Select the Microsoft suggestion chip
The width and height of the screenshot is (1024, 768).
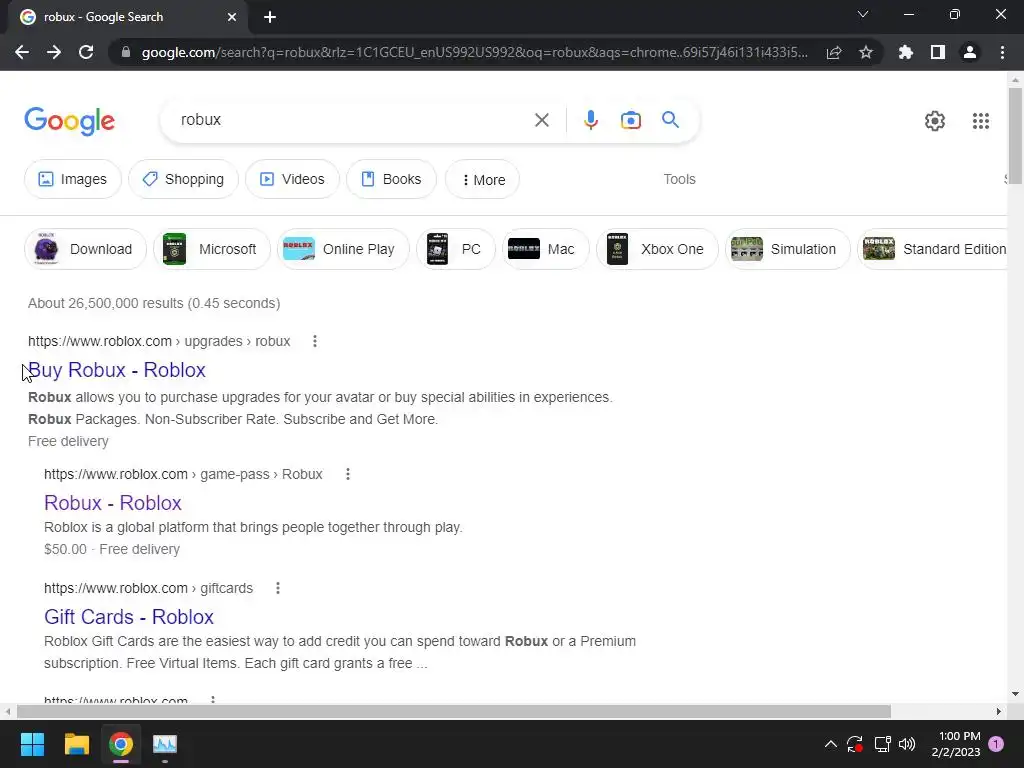[x=212, y=249]
